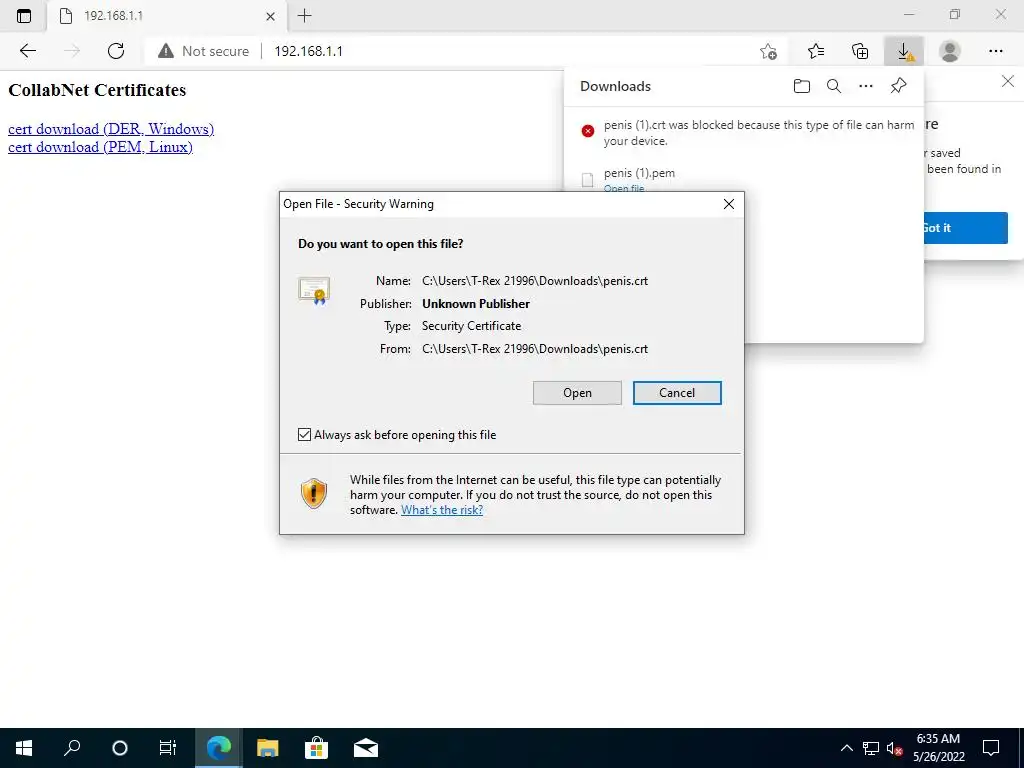
Task: Open the Collections icon
Action: (x=860, y=51)
